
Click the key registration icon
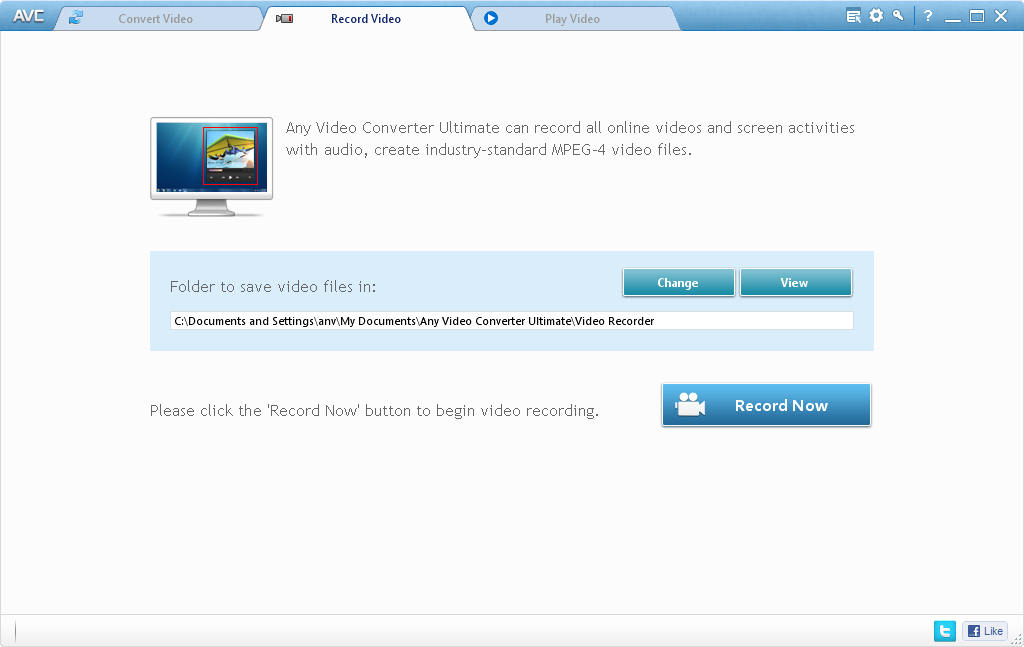pyautogui.click(x=899, y=16)
